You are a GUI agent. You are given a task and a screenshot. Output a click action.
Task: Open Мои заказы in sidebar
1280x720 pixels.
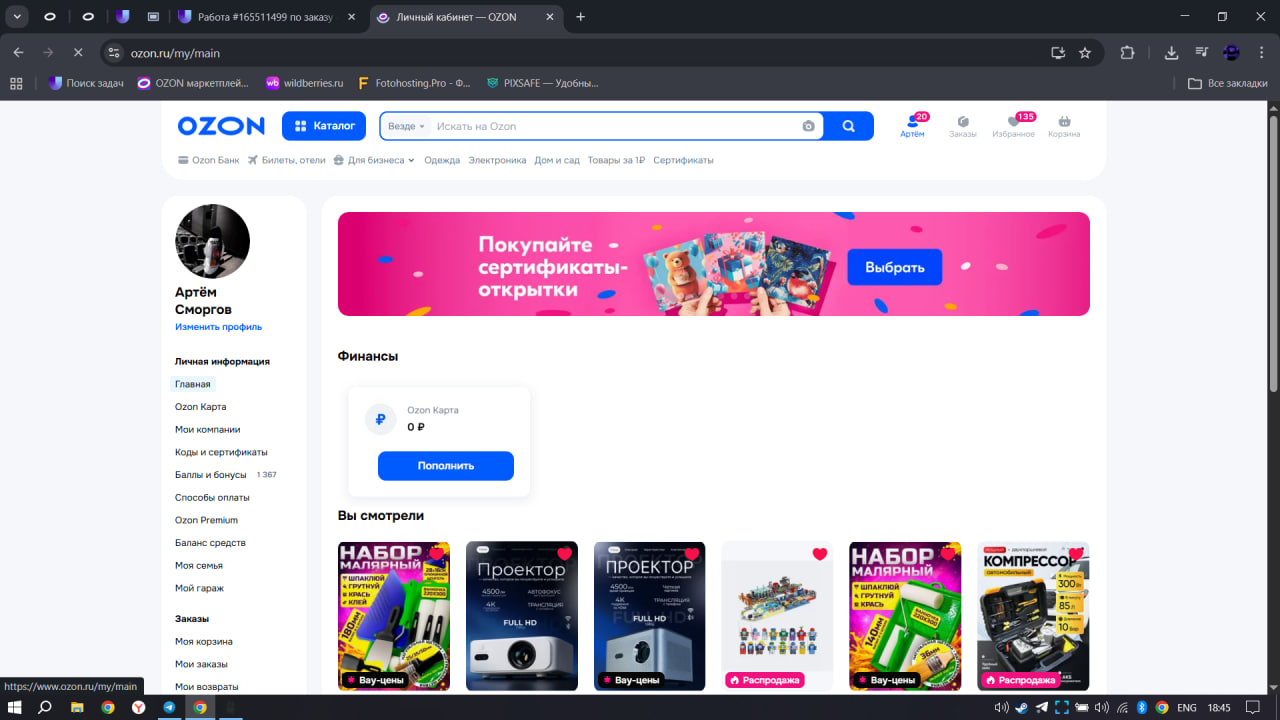201,664
